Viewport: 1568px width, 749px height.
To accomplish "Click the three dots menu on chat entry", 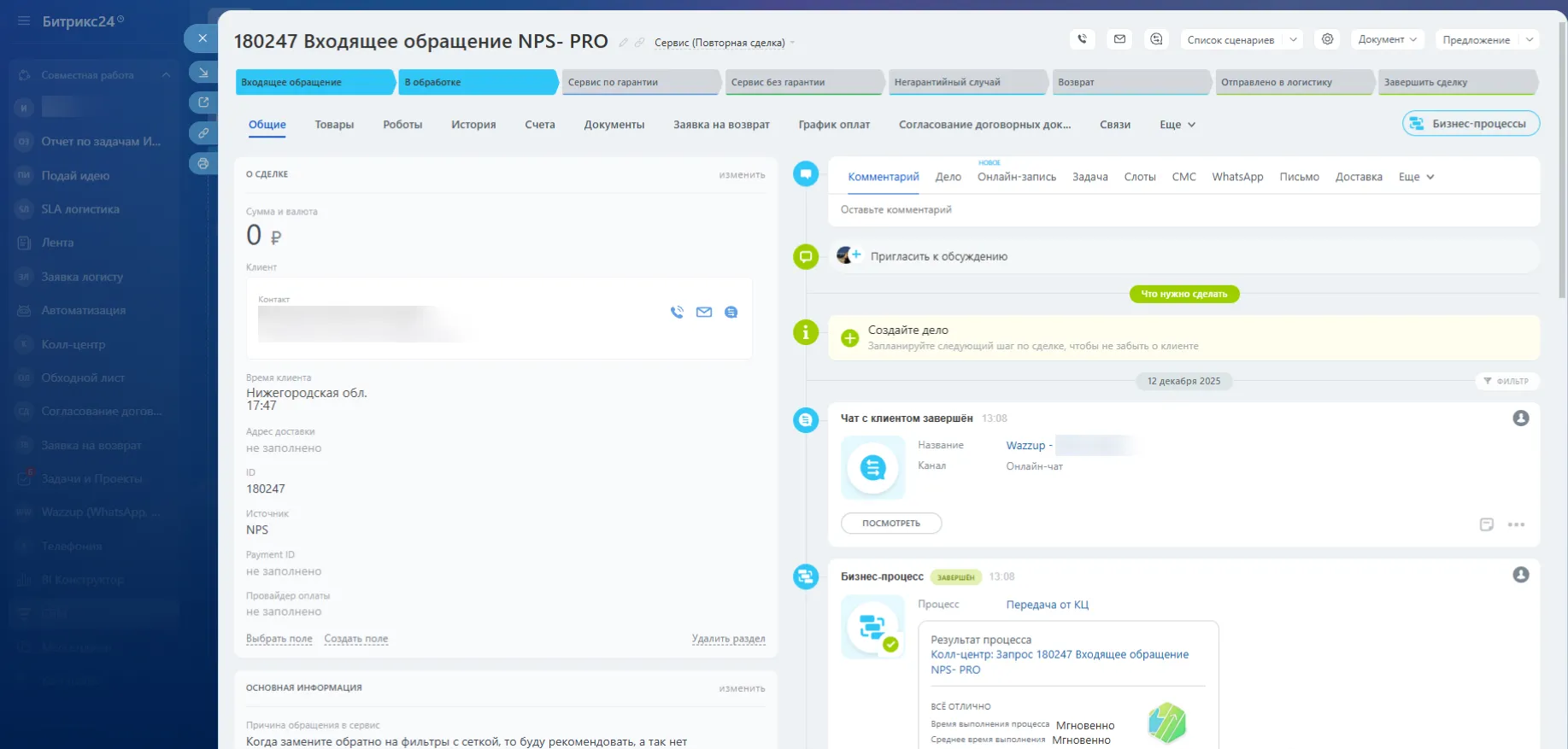I will [x=1516, y=525].
